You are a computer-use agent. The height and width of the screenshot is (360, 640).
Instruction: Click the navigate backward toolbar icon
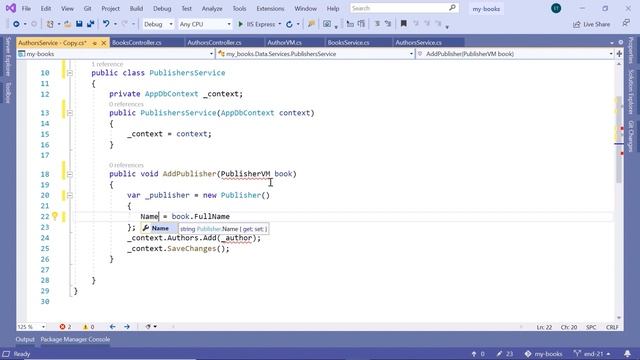(16, 24)
